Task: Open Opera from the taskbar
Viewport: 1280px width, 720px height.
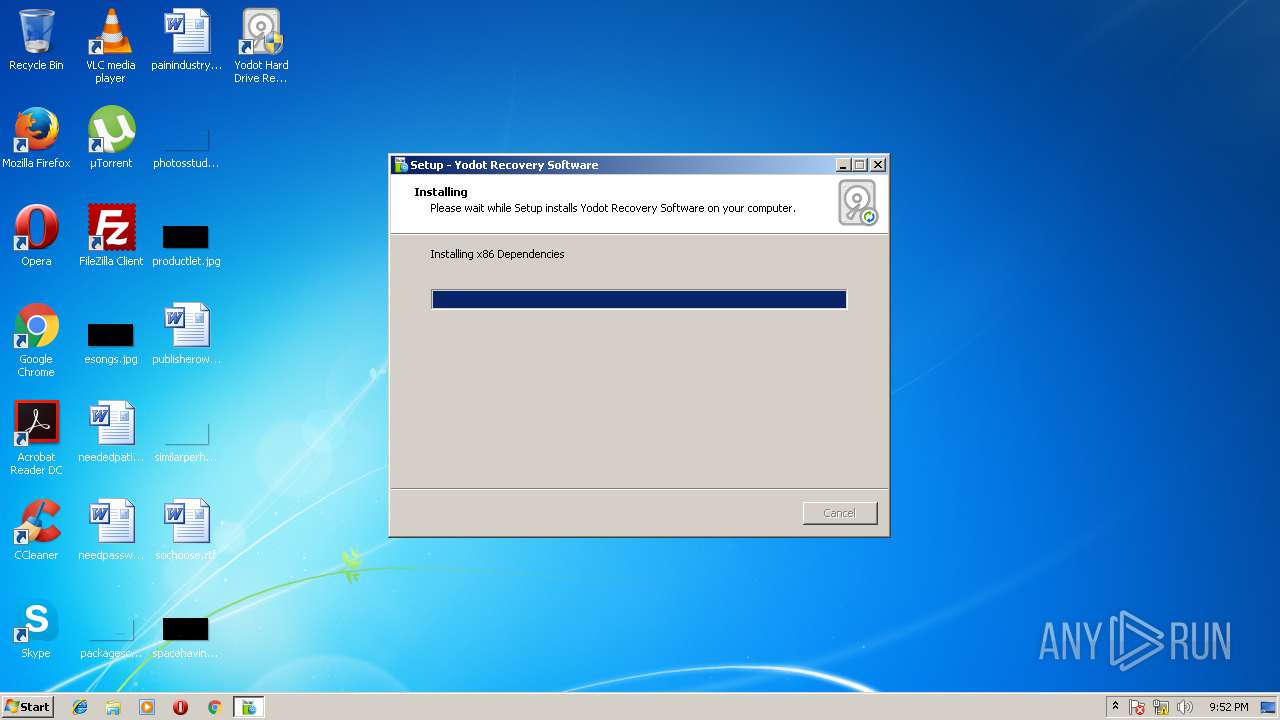Action: coord(180,707)
